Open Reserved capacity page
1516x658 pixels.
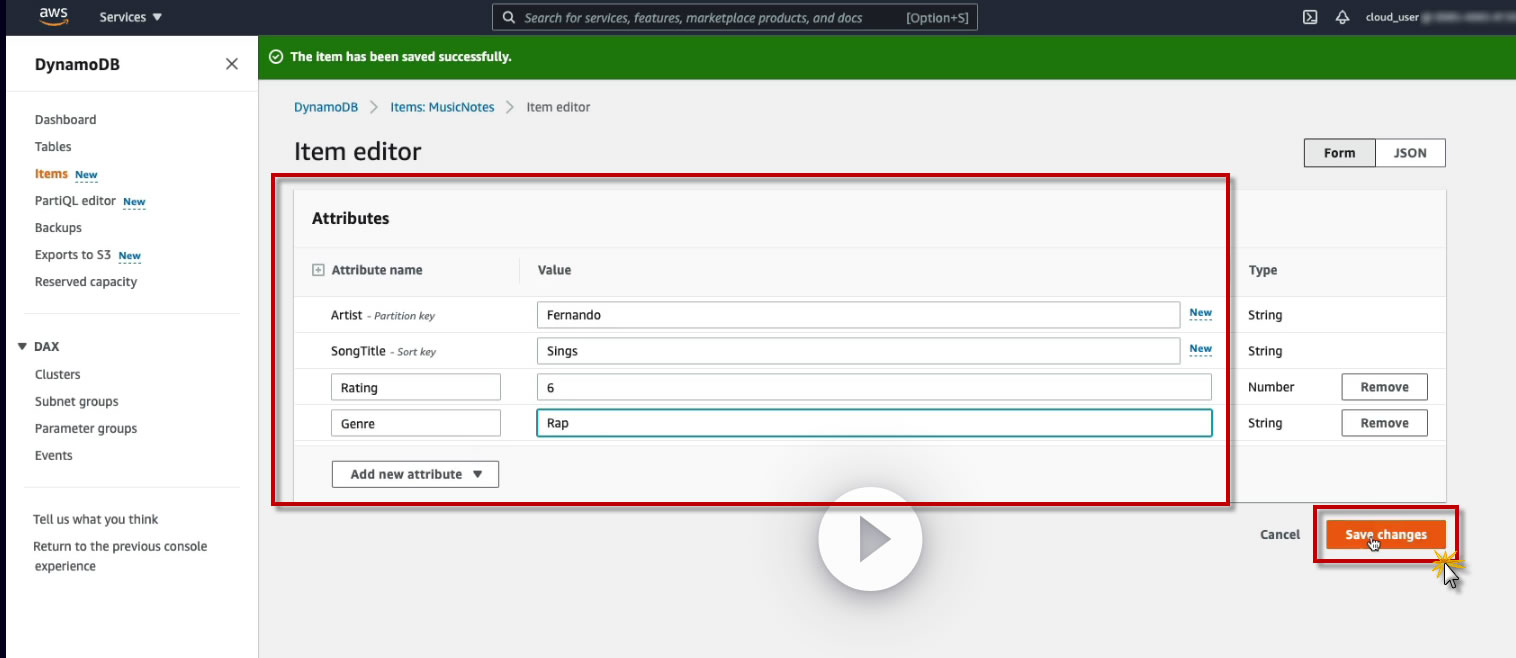pyautogui.click(x=86, y=281)
